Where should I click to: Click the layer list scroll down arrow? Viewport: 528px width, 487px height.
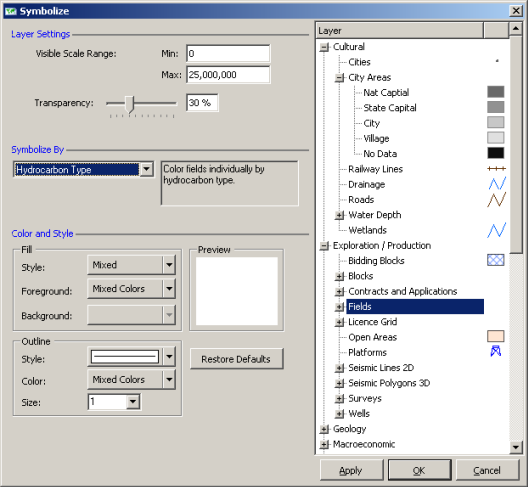(x=516, y=447)
